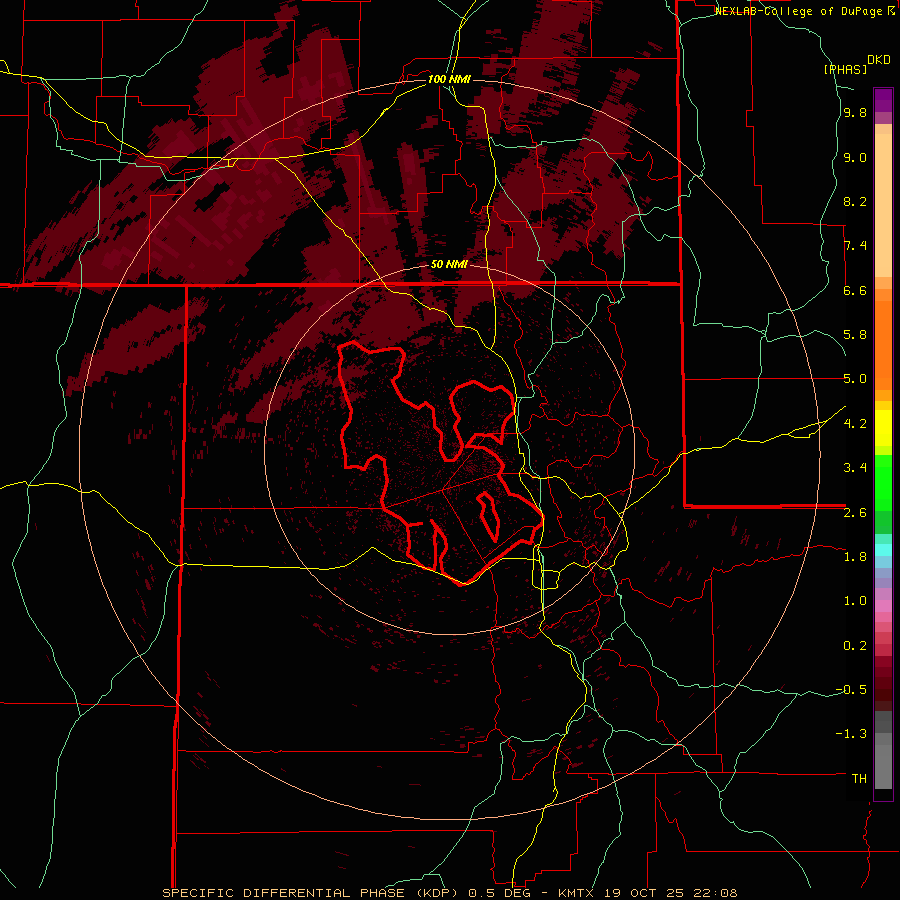Click the TH label on color scale
Screen dimensions: 900x900
[x=859, y=779]
